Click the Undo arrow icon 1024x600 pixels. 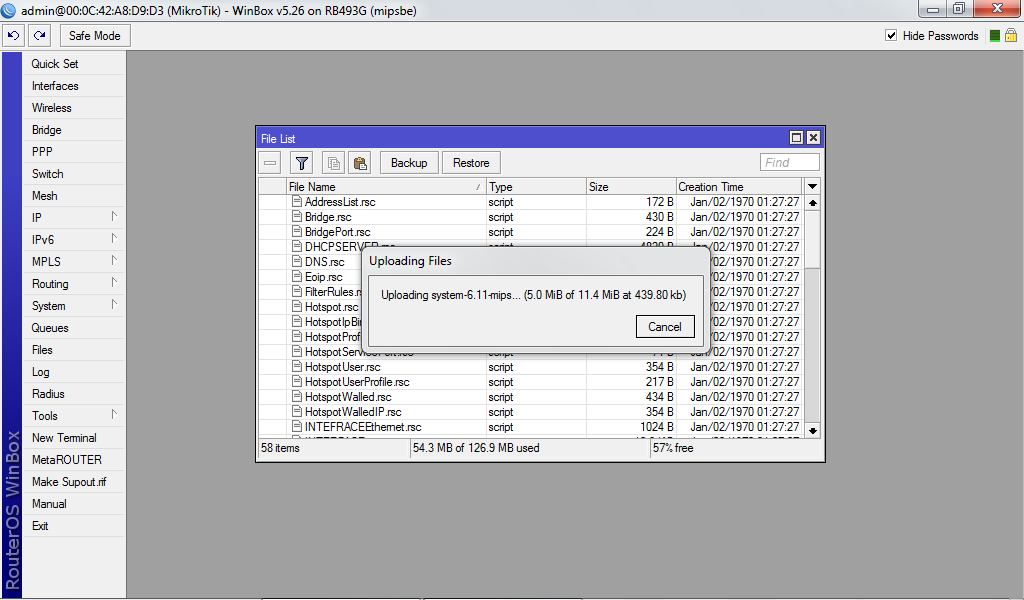point(13,36)
